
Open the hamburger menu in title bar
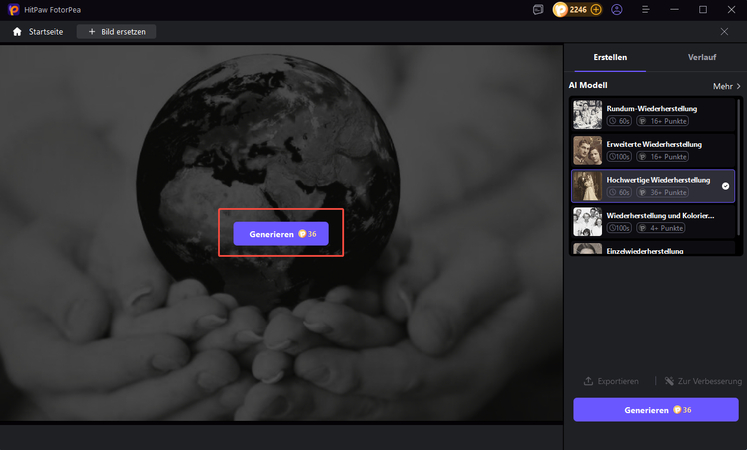[x=646, y=10]
